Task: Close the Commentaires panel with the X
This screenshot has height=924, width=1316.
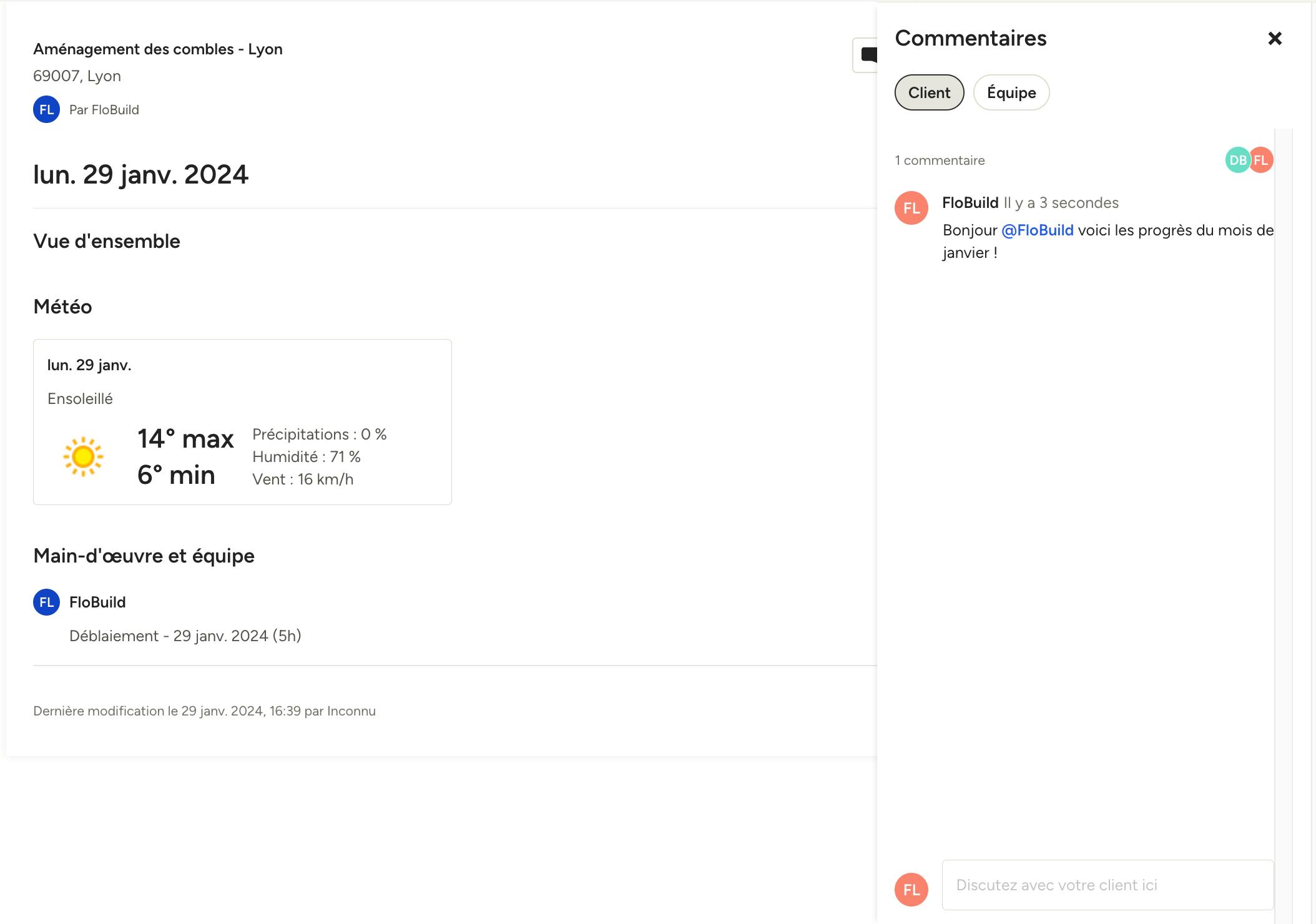Action: 1275,39
